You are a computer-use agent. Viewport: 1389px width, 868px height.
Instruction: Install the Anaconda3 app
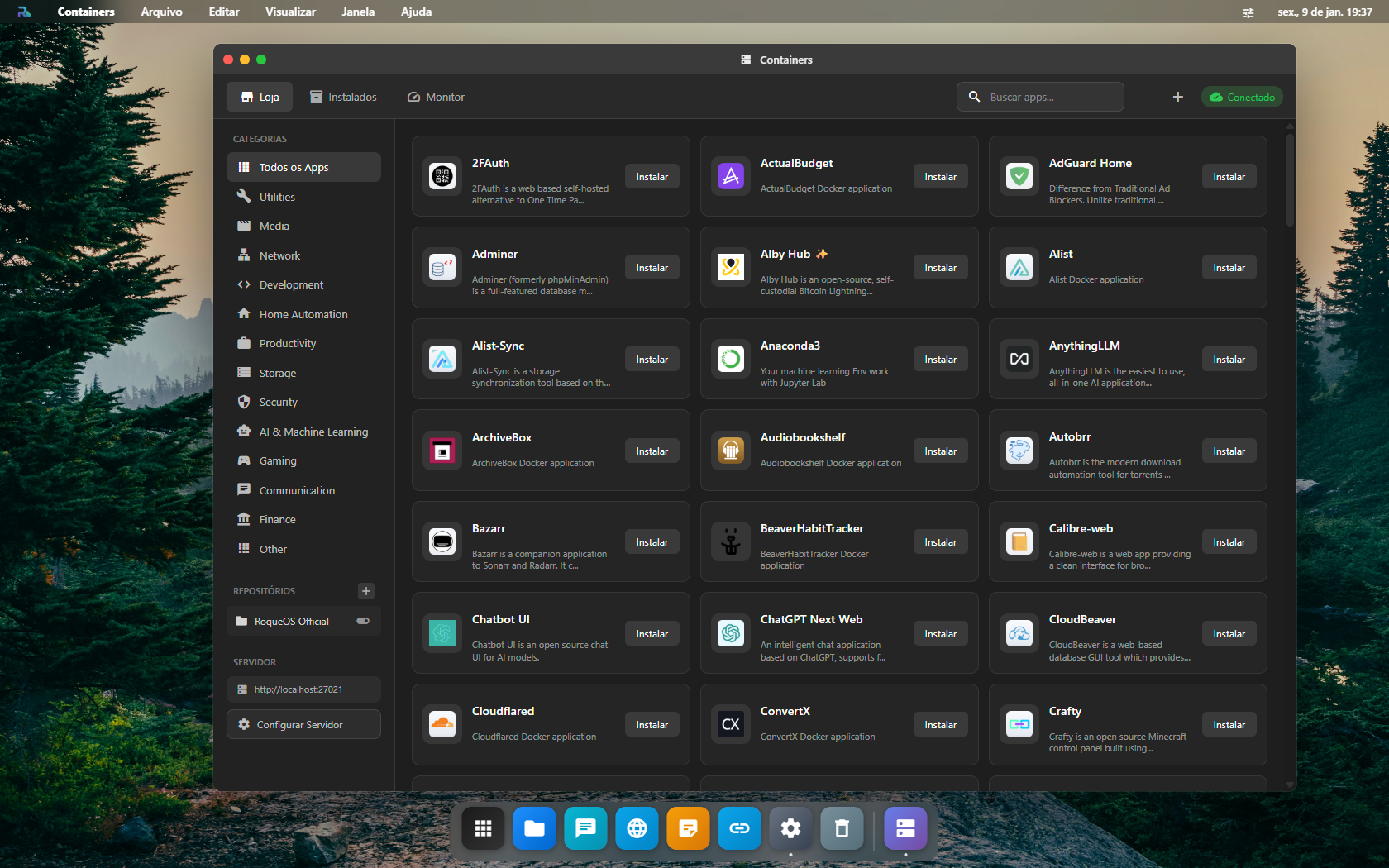tap(940, 360)
